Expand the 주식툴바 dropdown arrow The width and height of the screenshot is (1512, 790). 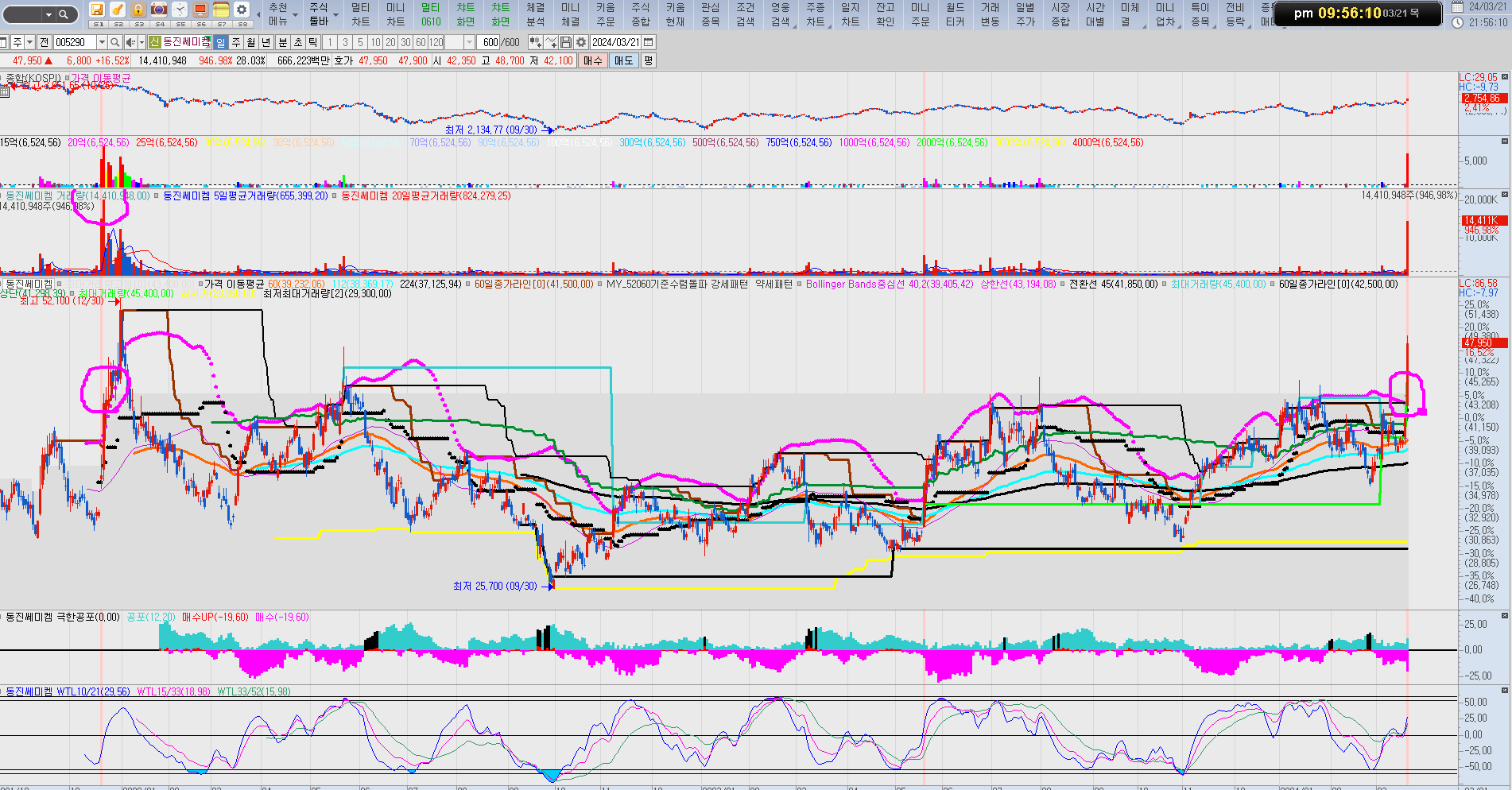pos(335,14)
